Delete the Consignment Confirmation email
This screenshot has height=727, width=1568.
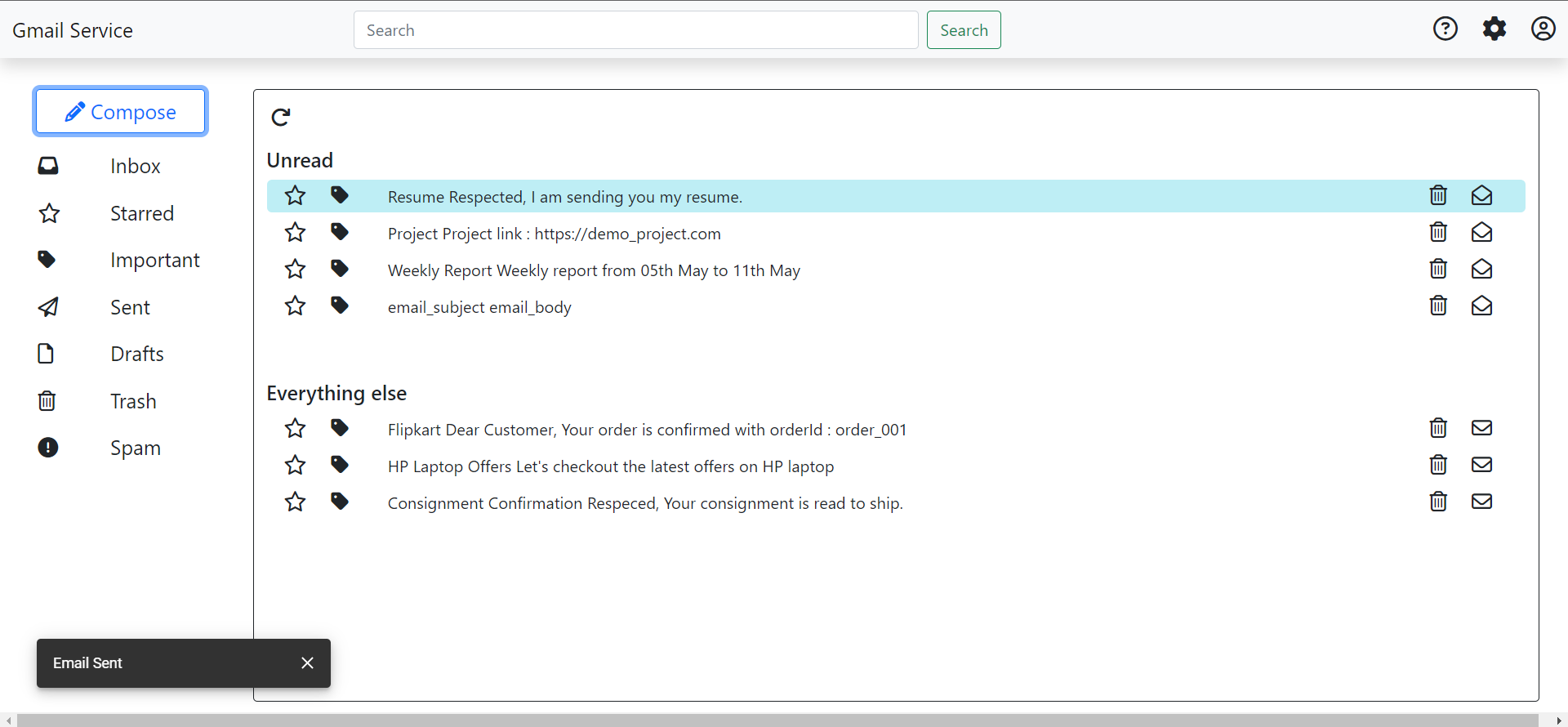tap(1438, 502)
